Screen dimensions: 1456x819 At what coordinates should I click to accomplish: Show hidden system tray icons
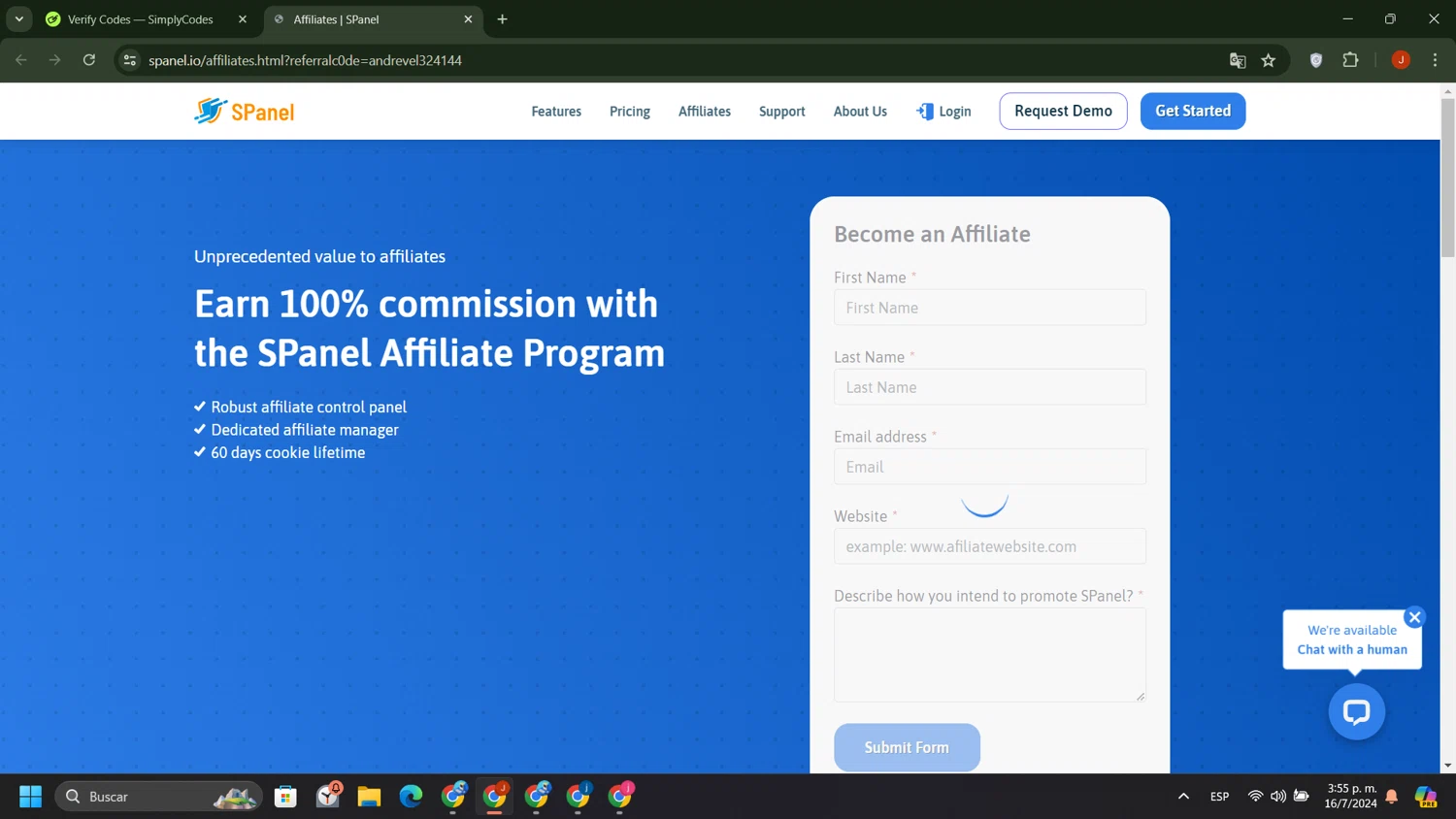tap(1183, 797)
